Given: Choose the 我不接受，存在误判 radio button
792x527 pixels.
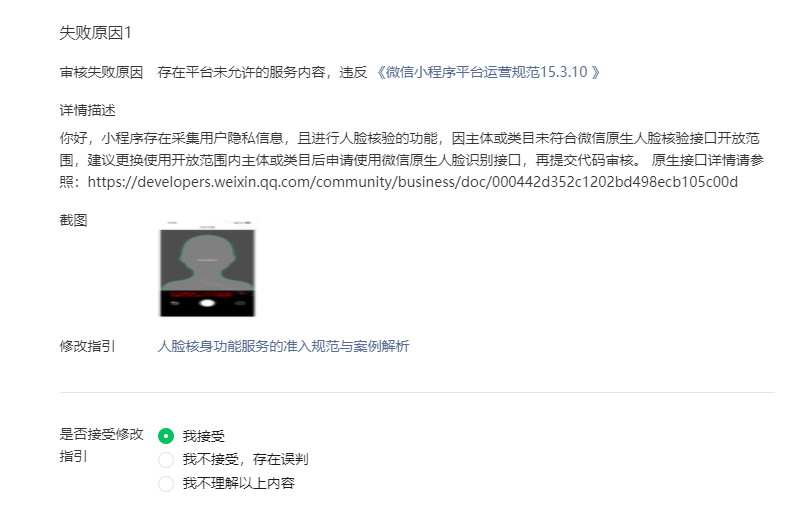Looking at the screenshot, I should [166, 459].
